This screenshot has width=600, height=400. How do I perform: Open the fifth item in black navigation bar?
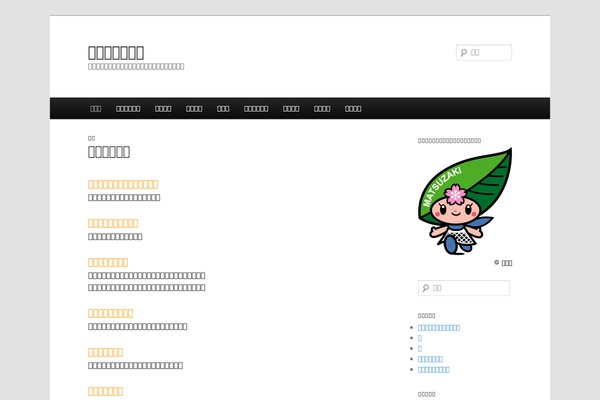tap(223, 109)
